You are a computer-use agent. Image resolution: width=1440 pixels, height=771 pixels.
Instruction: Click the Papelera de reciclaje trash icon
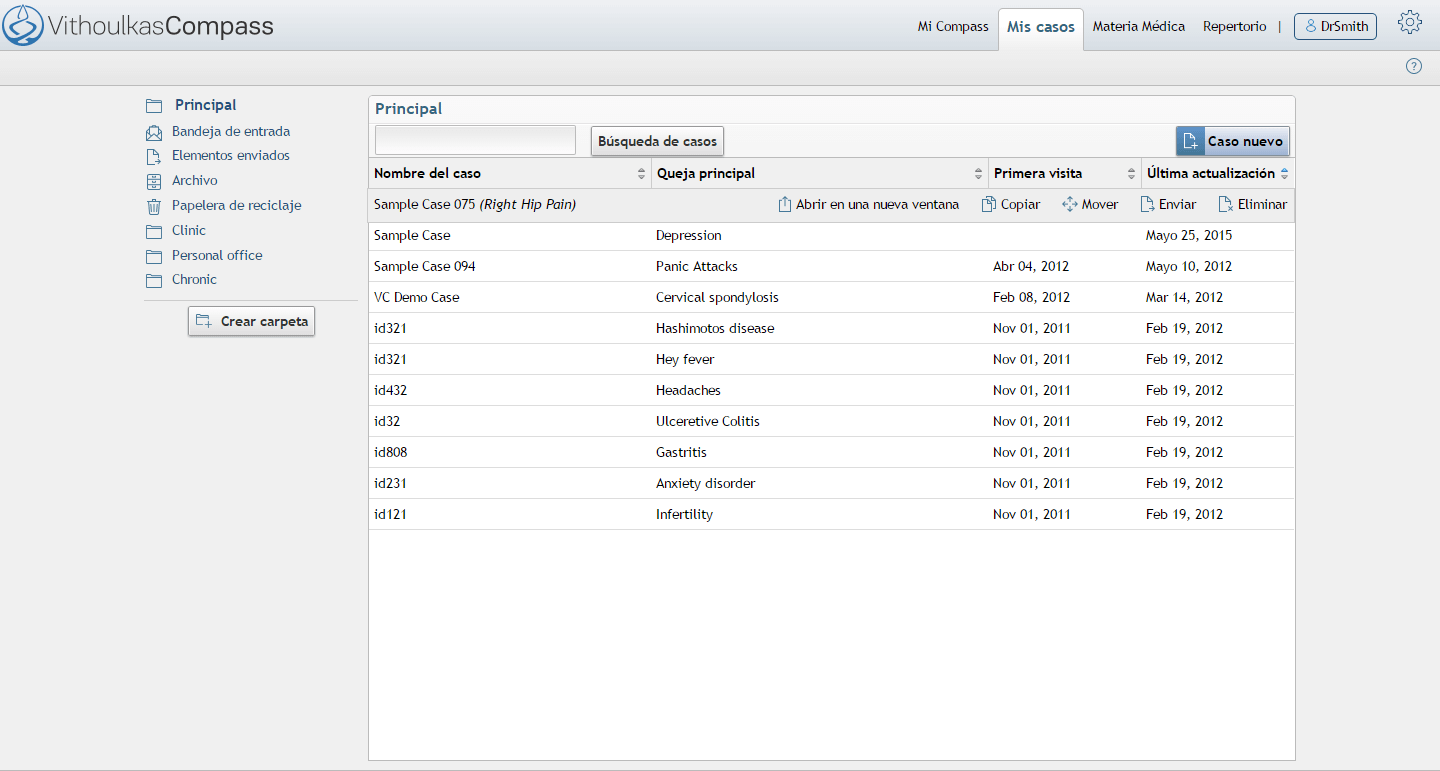tap(153, 206)
